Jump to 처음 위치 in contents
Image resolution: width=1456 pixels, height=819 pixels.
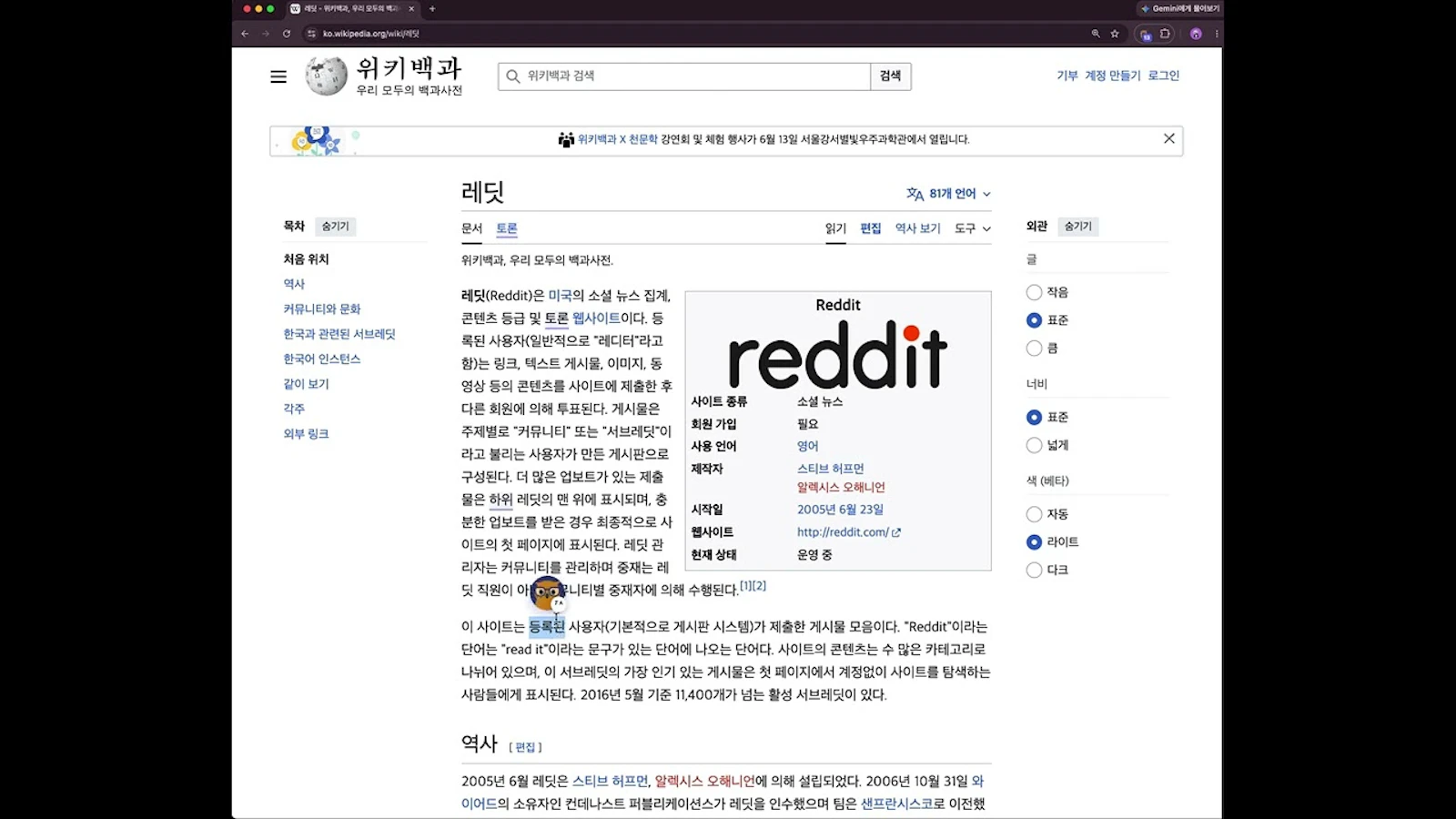pyautogui.click(x=306, y=259)
